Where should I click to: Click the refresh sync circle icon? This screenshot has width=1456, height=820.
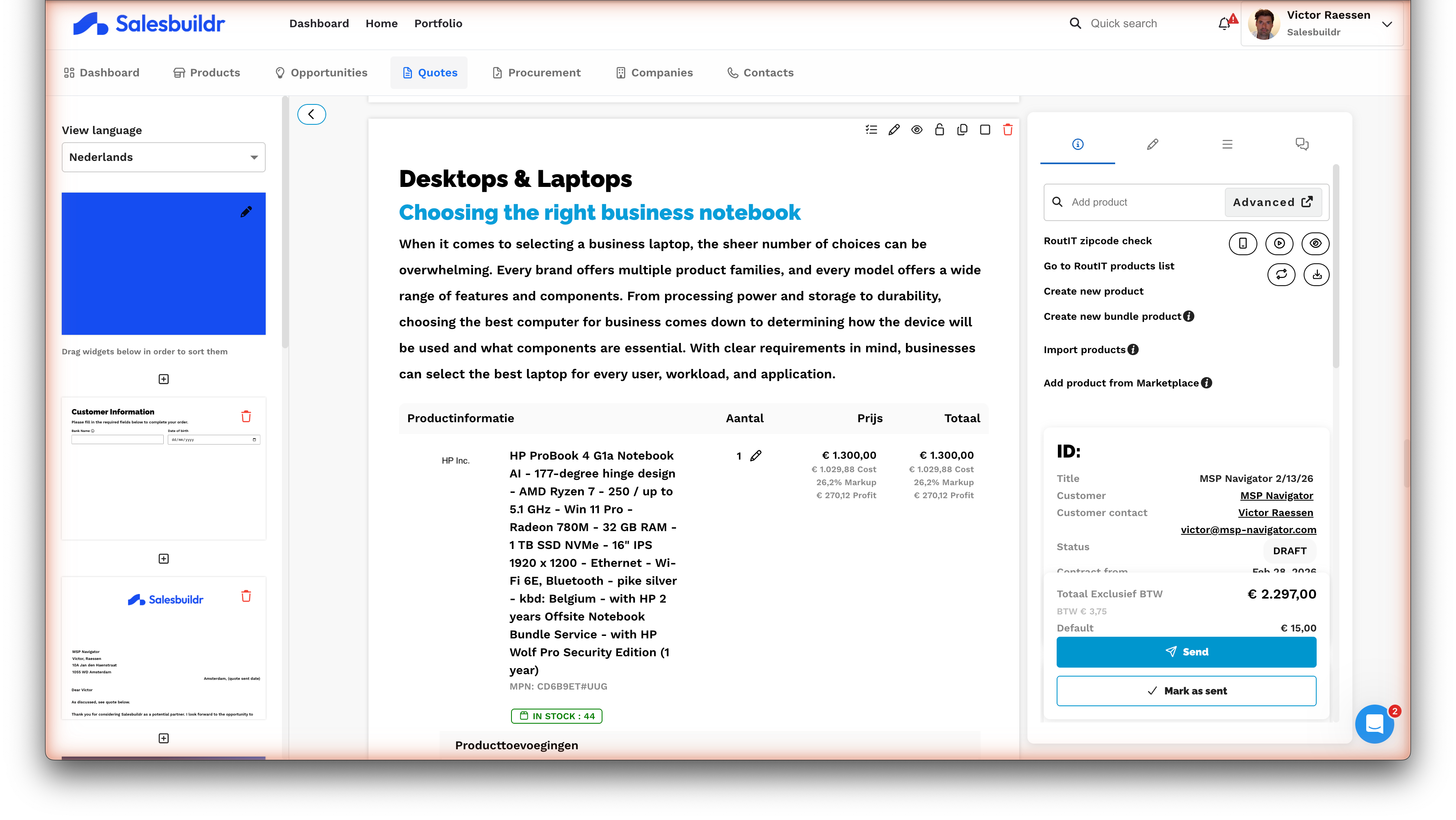click(1281, 275)
